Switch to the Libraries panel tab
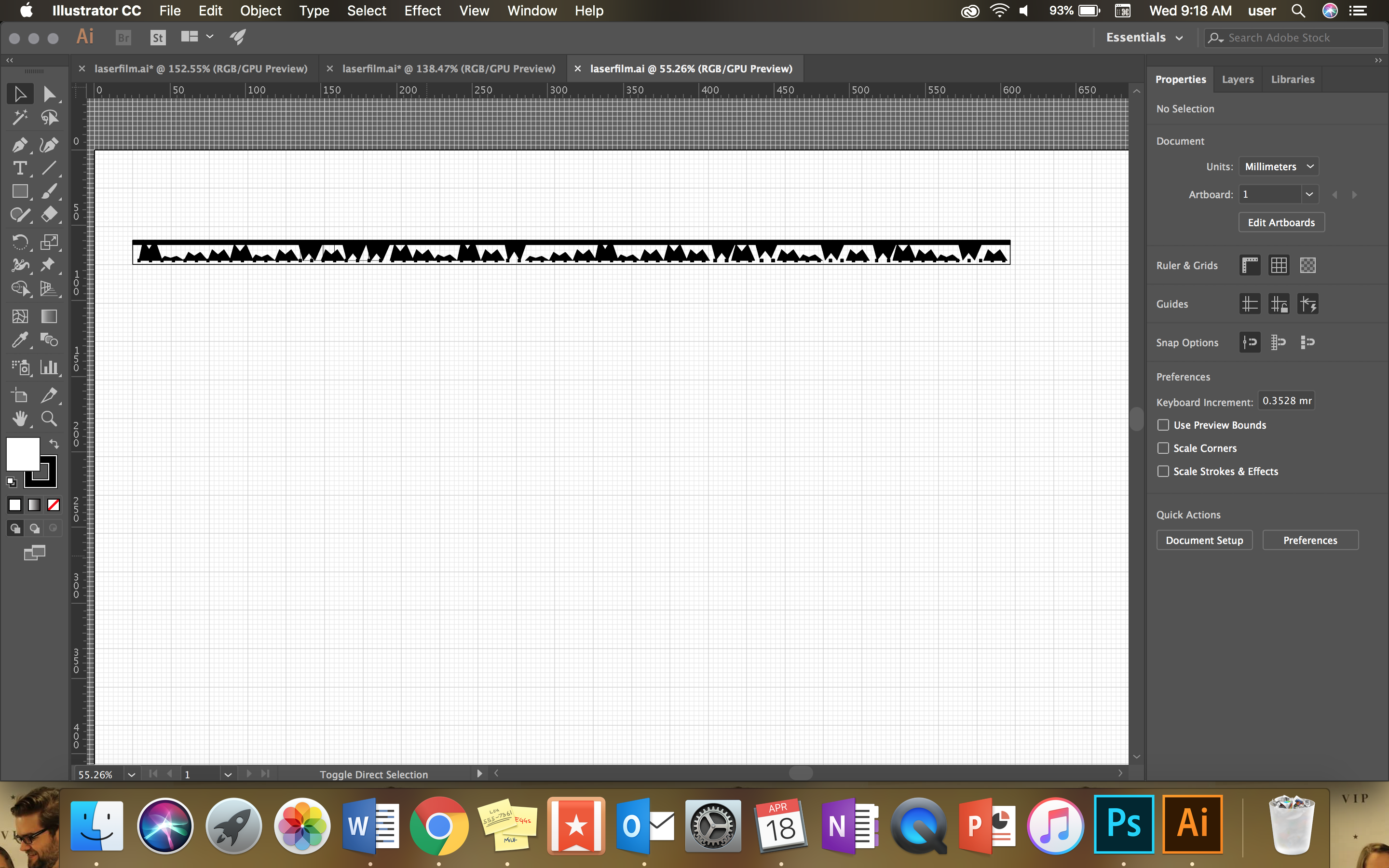Screen dimensions: 1389x868 [1292, 79]
